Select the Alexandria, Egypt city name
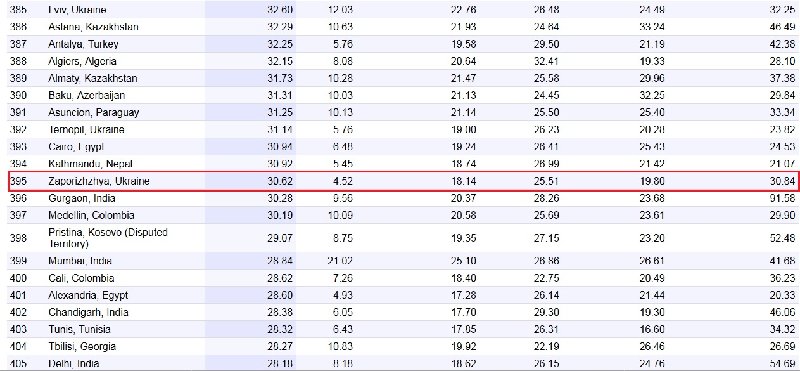The image size is (800, 371). (88, 295)
